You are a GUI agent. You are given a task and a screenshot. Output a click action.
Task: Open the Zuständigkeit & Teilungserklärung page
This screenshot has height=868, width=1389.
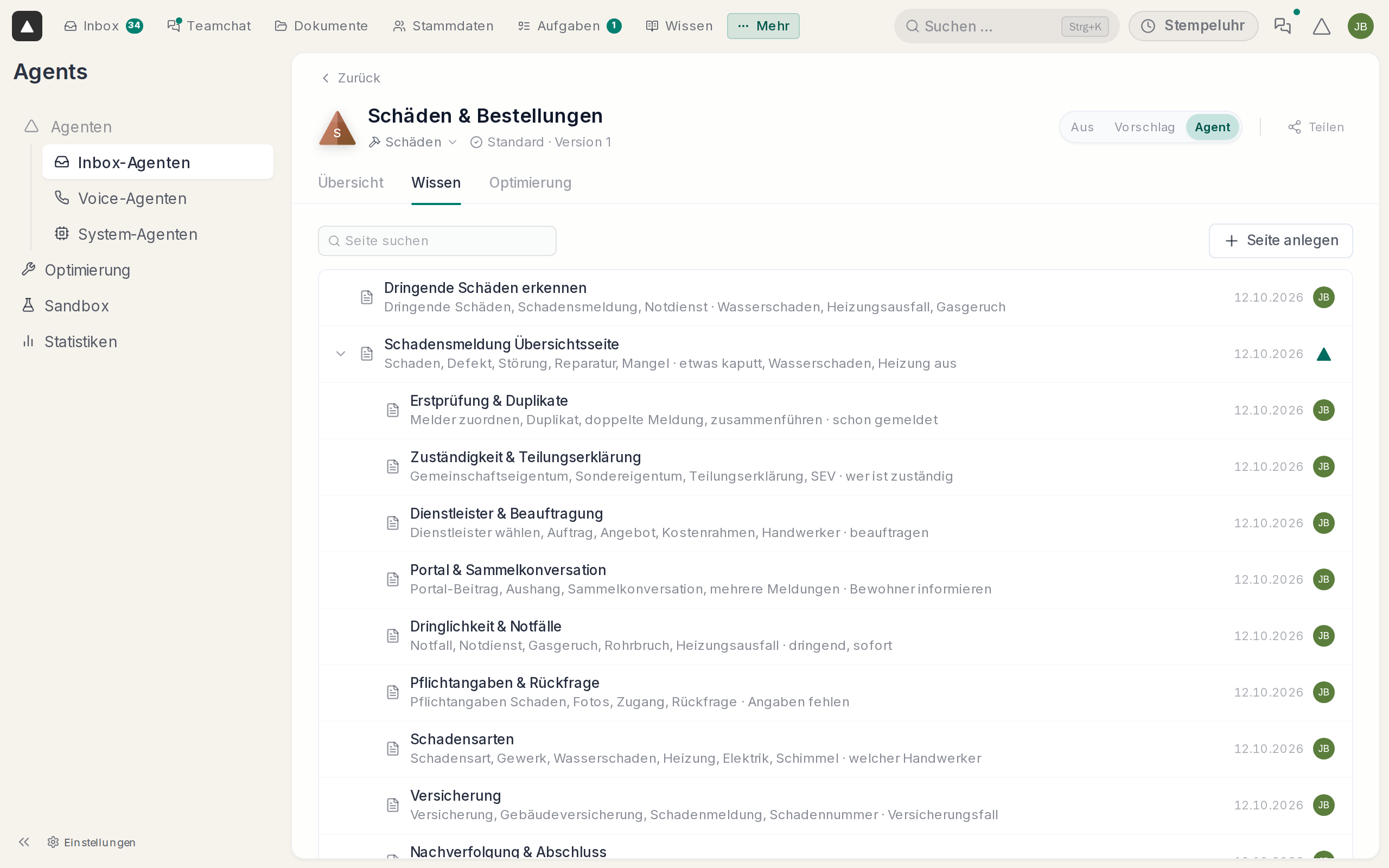[835, 467]
